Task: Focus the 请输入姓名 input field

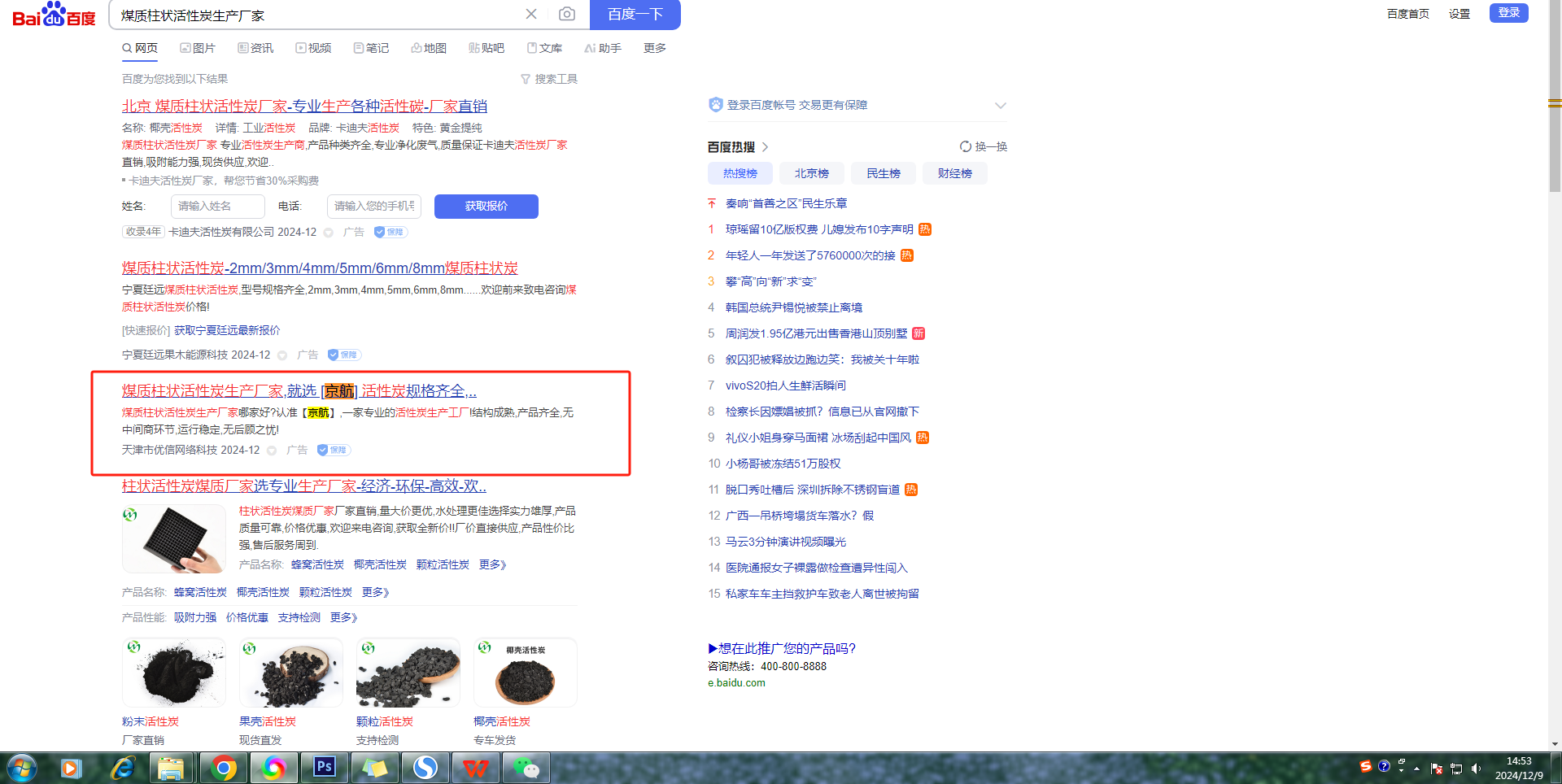Action: pyautogui.click(x=218, y=207)
